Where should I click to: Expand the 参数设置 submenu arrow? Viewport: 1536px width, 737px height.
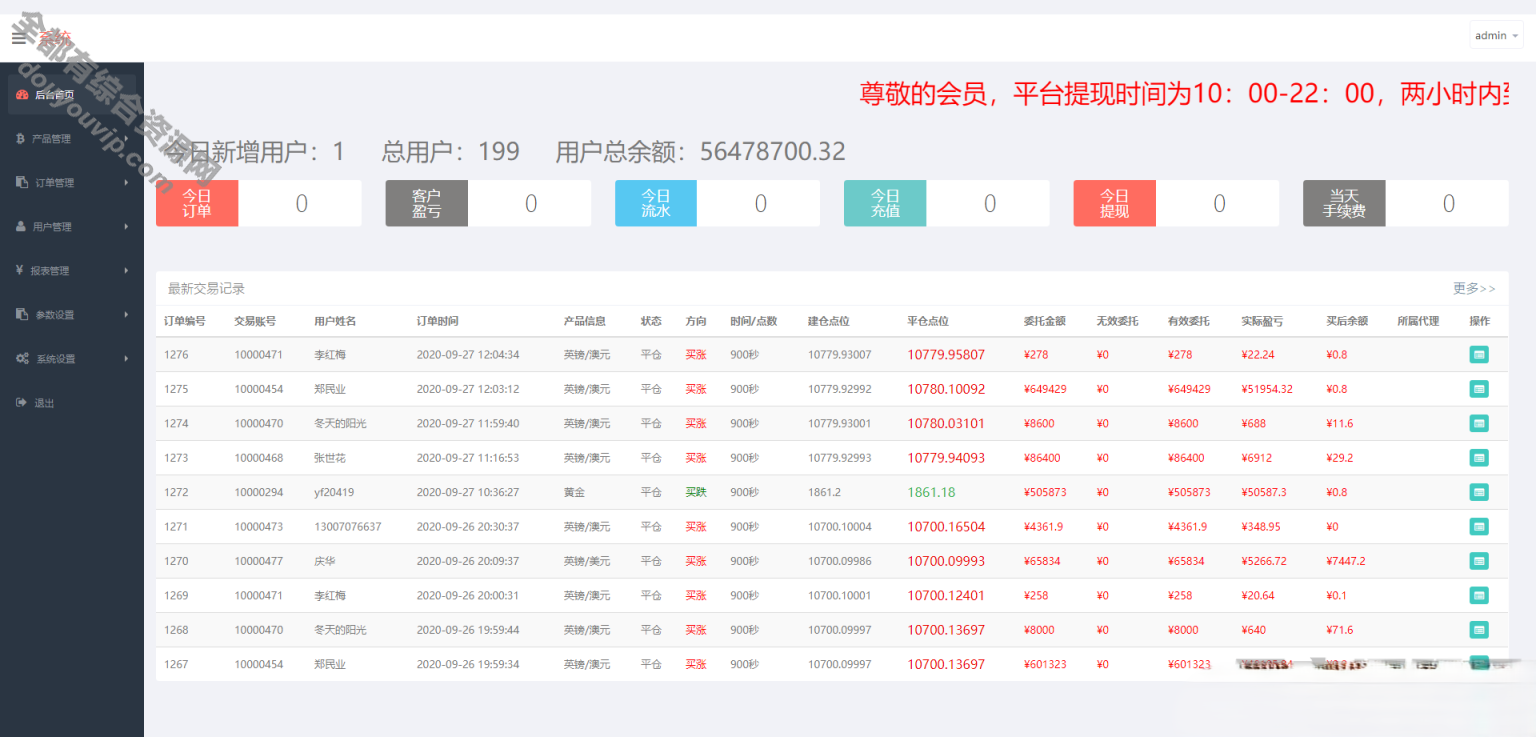pos(126,315)
